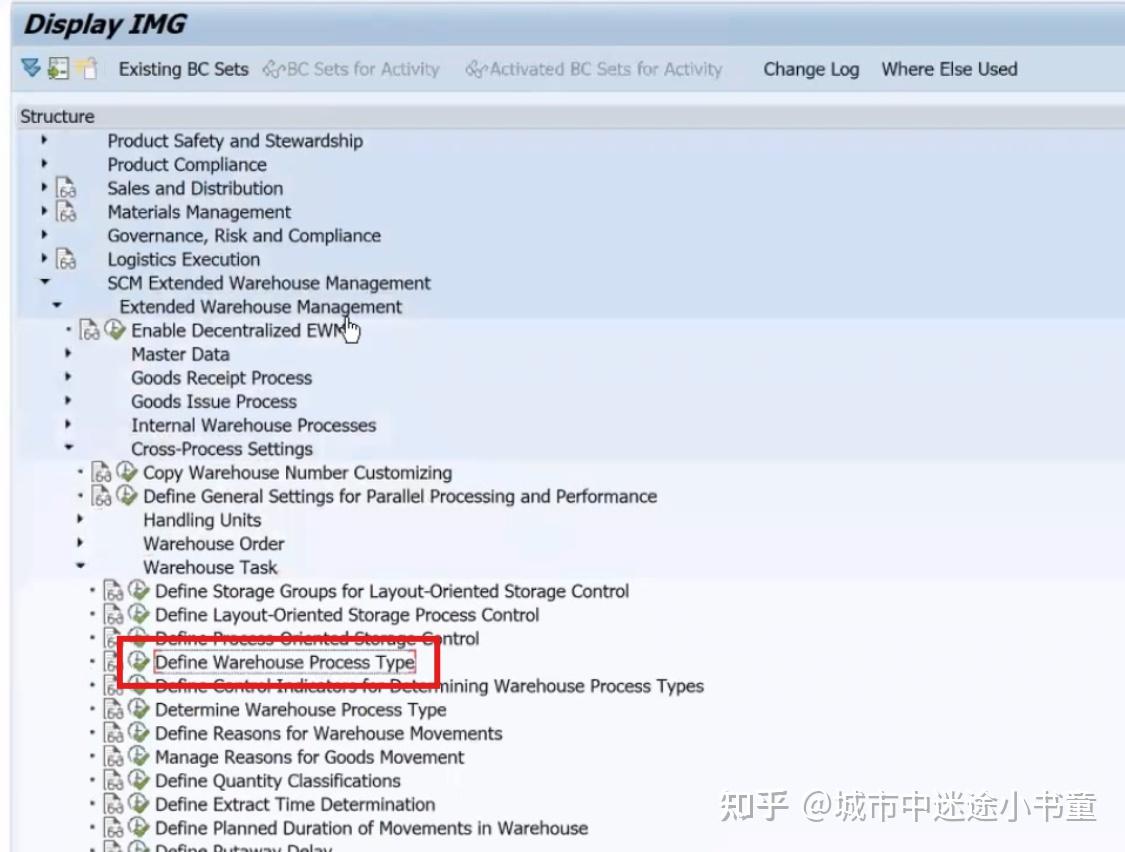Expand the Handling Units node
Viewport: 1125px width, 852px height.
[80, 519]
